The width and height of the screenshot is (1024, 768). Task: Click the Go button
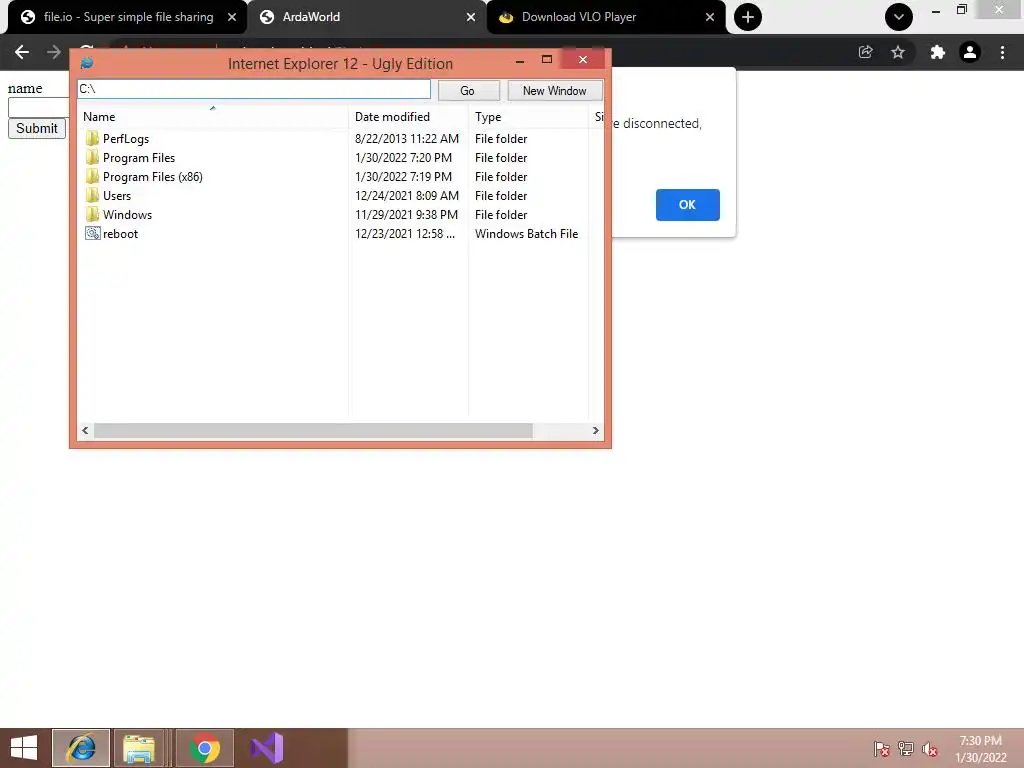click(x=468, y=91)
